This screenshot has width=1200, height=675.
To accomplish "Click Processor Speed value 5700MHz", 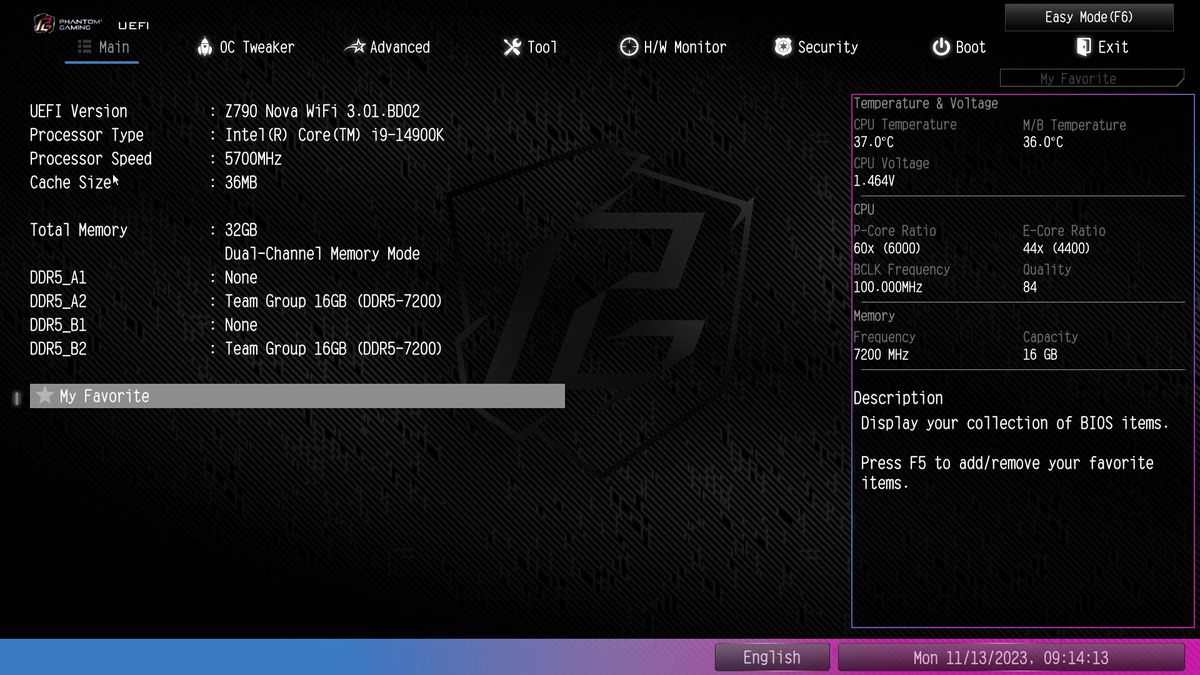I will (253, 159).
